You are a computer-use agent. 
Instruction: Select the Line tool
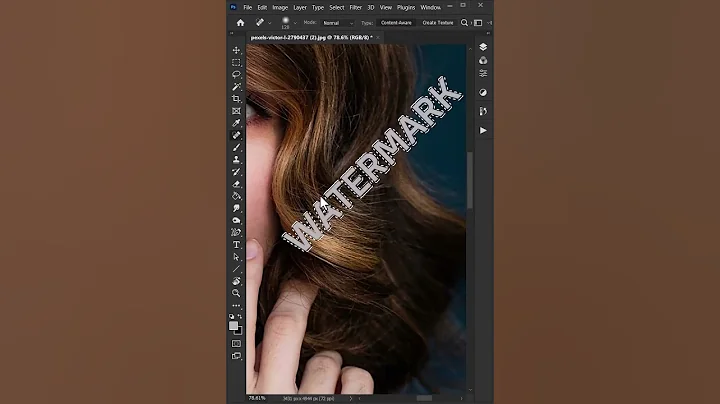tap(236, 269)
